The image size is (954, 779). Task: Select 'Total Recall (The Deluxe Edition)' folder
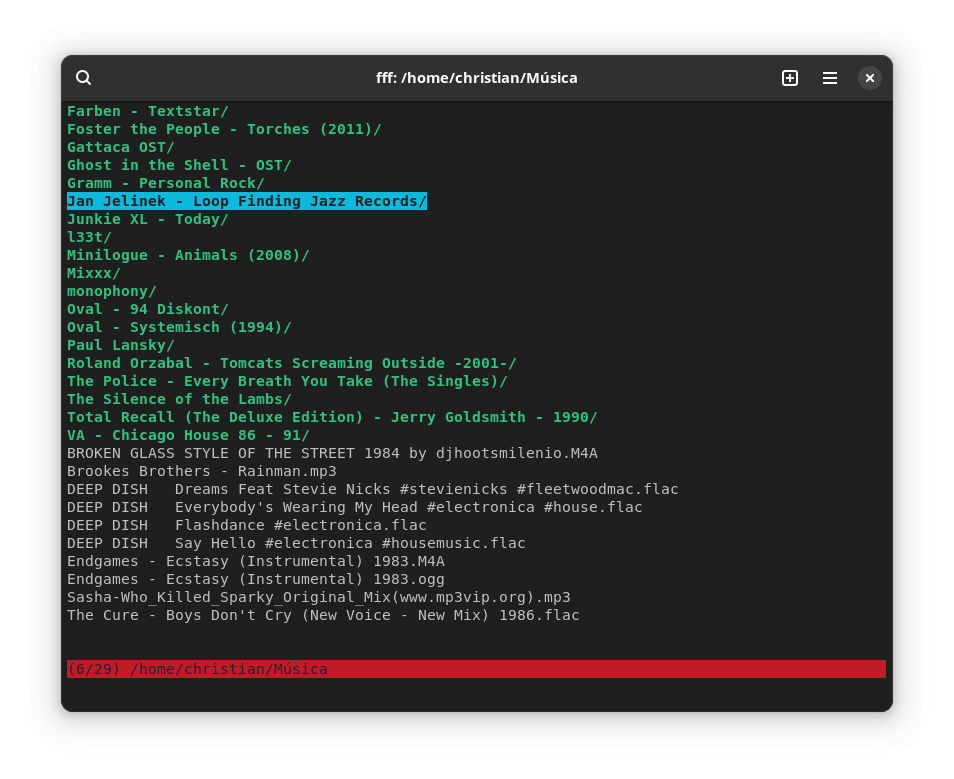point(332,417)
